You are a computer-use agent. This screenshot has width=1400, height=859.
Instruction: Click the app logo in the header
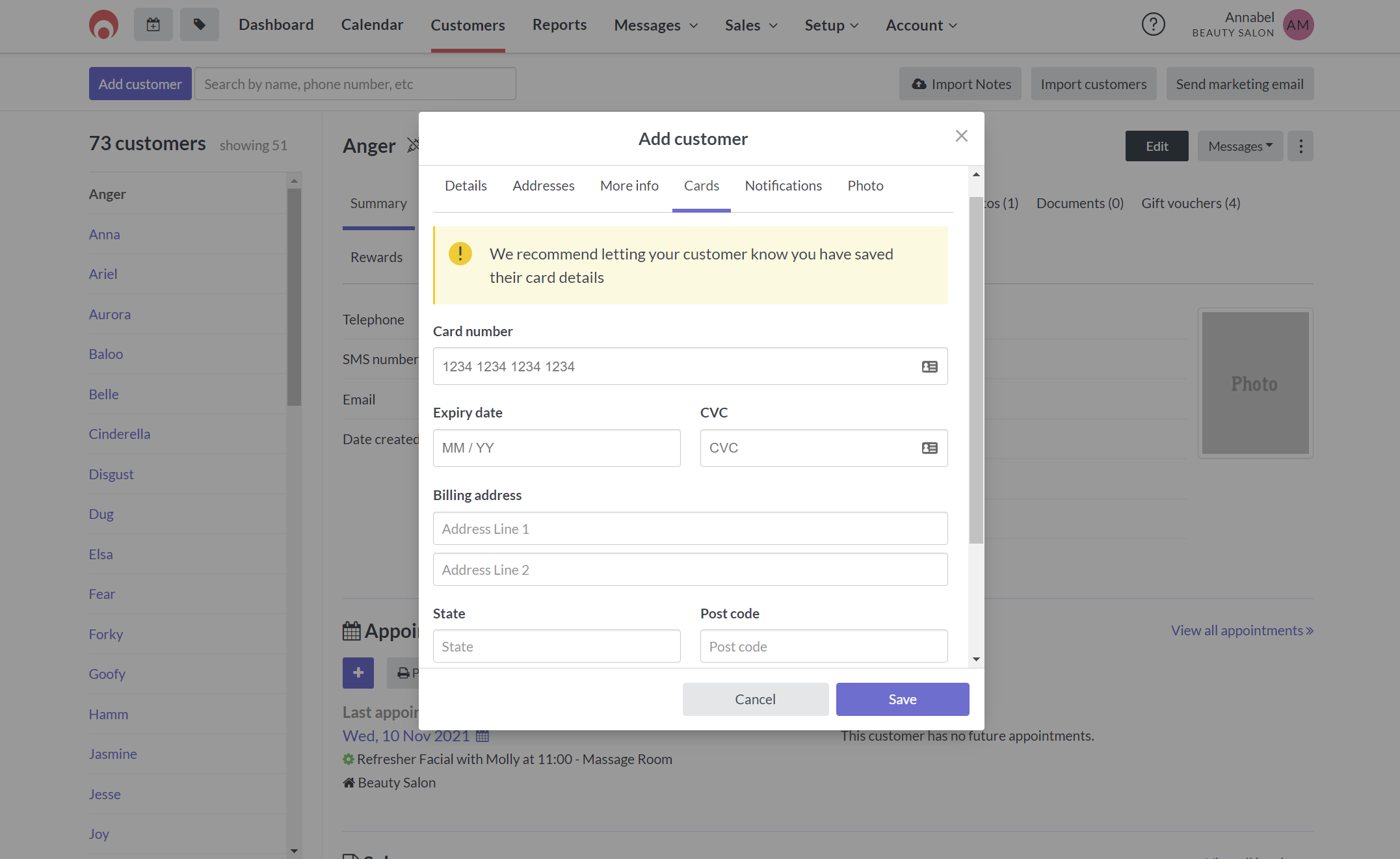click(x=103, y=25)
